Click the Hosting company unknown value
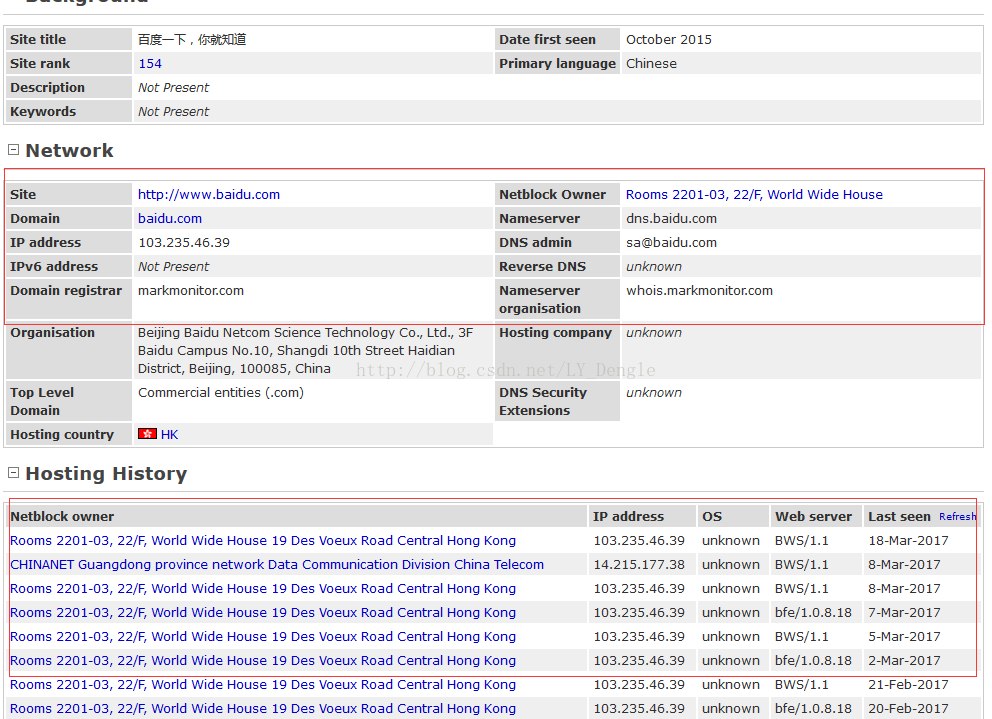This screenshot has height=719, width=992. click(x=654, y=333)
